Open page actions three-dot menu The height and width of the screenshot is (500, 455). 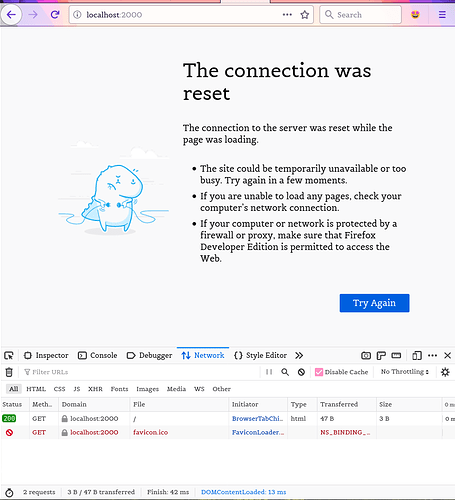pyautogui.click(x=287, y=15)
